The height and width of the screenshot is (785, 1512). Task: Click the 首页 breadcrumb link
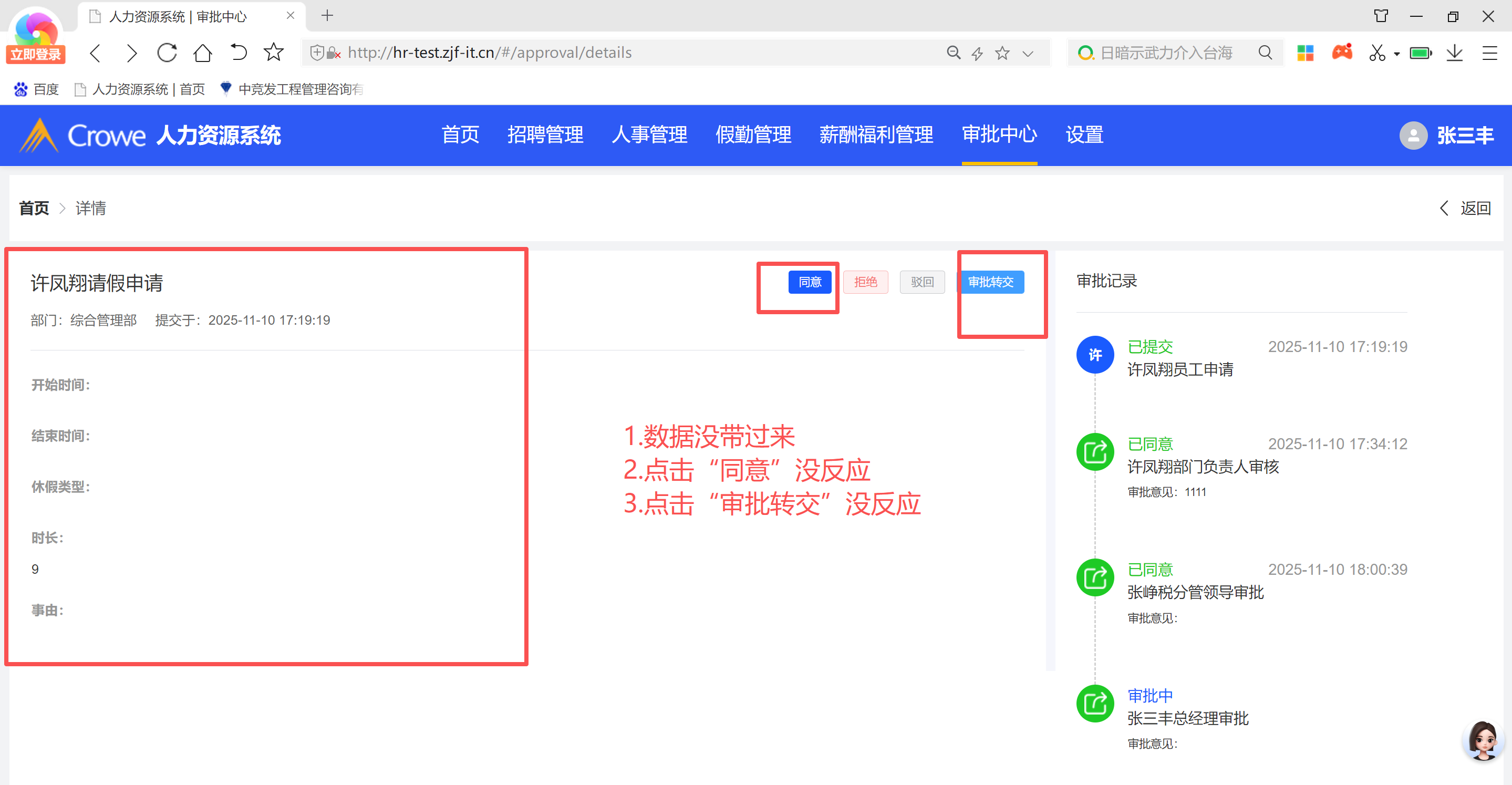point(34,208)
